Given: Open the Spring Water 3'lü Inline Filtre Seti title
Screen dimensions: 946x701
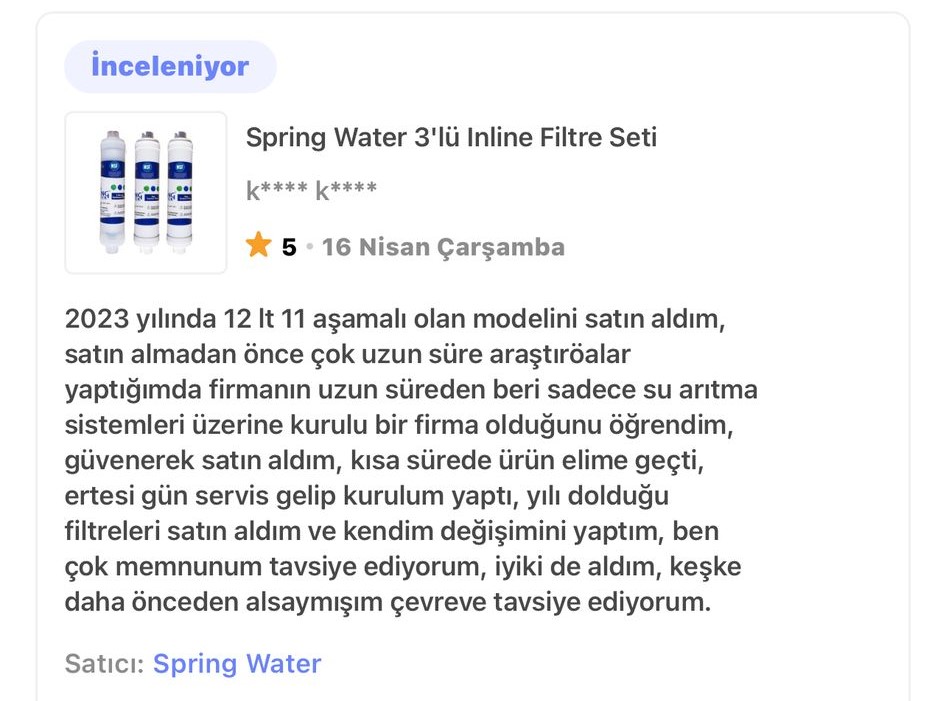Looking at the screenshot, I should pos(451,138).
